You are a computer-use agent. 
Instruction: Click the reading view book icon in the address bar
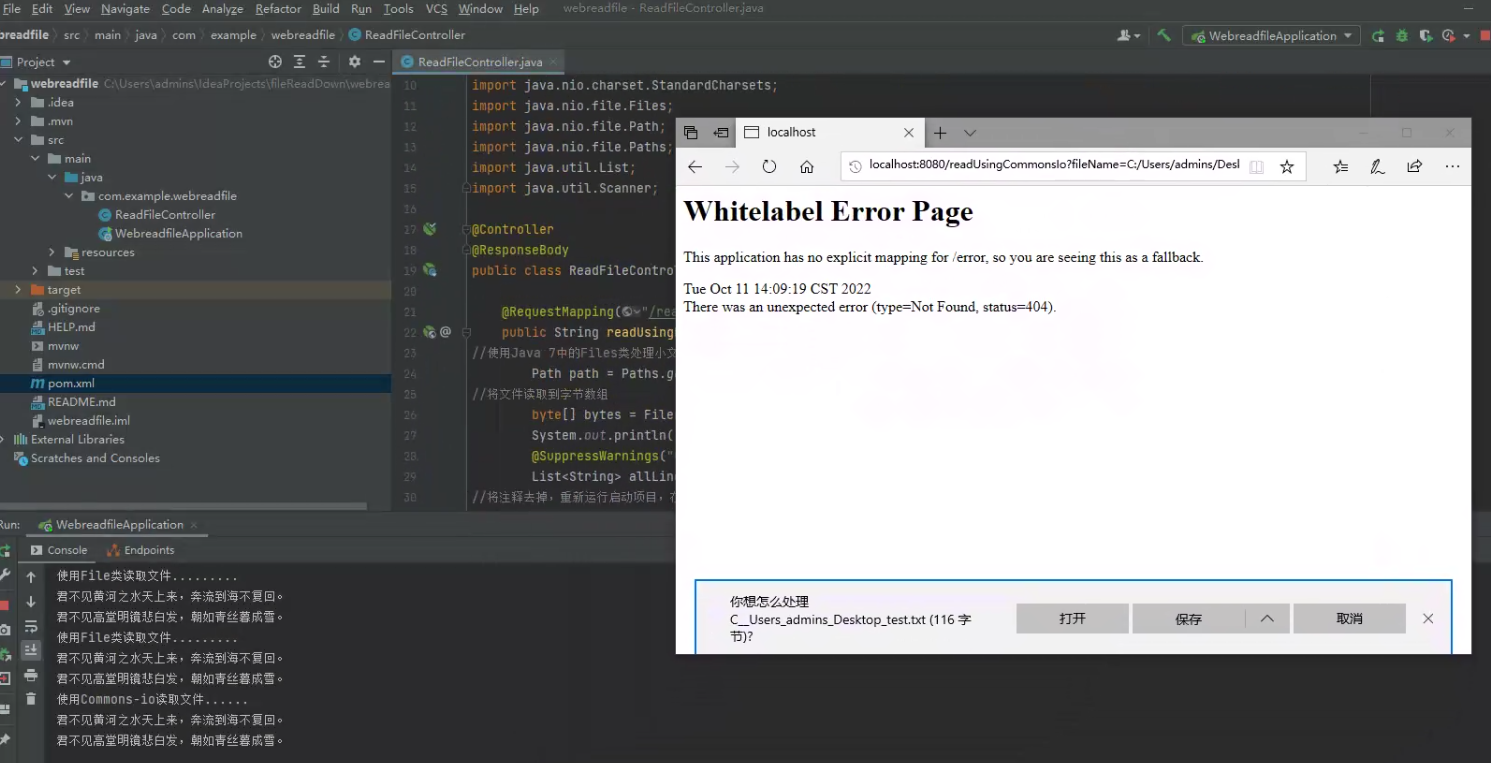tap(1257, 167)
